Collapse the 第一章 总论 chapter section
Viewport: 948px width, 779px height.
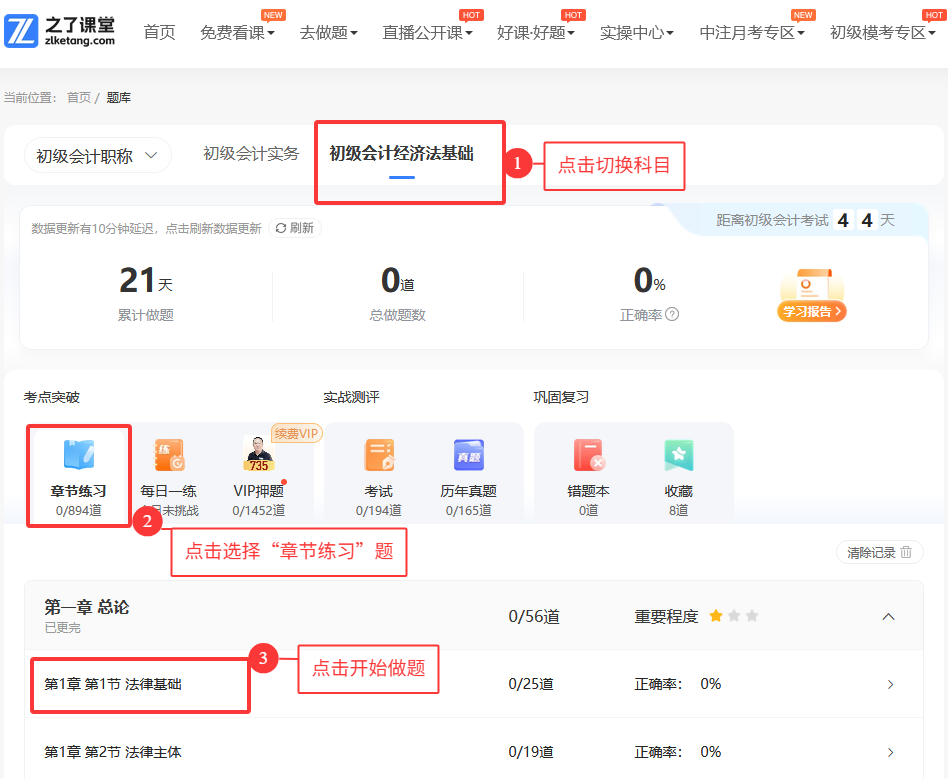[888, 617]
